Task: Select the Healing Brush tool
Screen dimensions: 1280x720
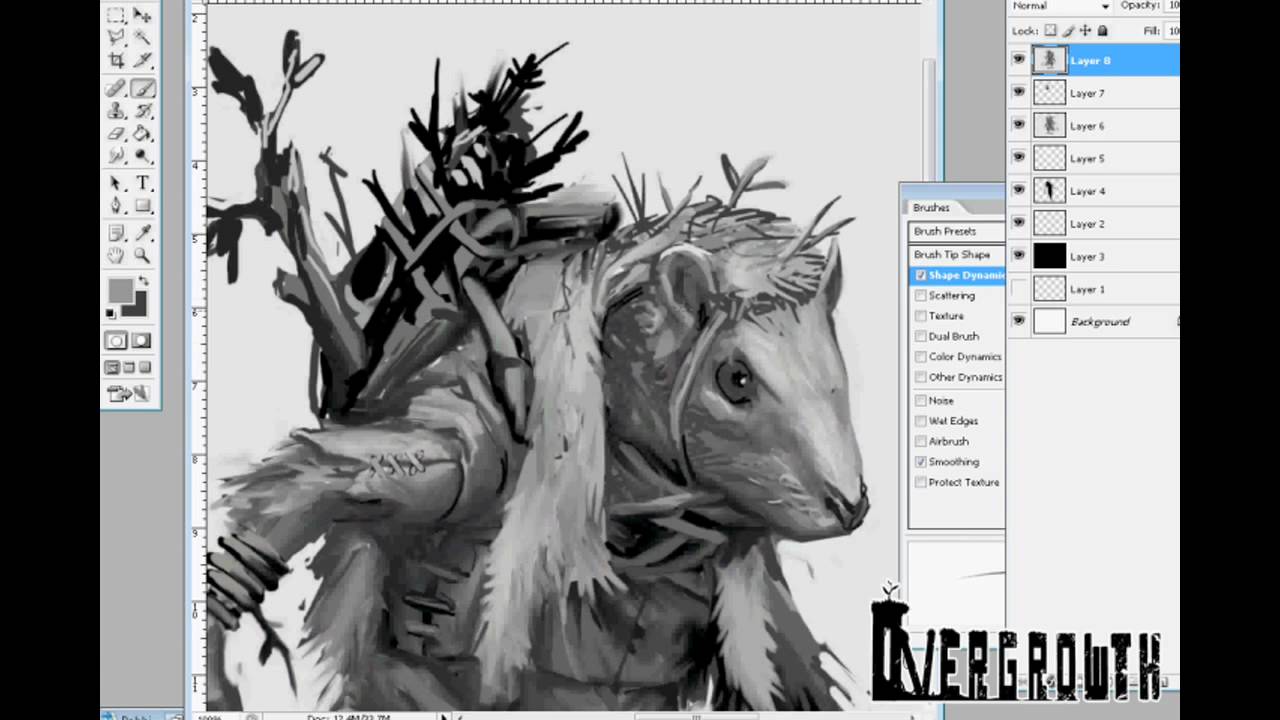Action: coord(117,89)
